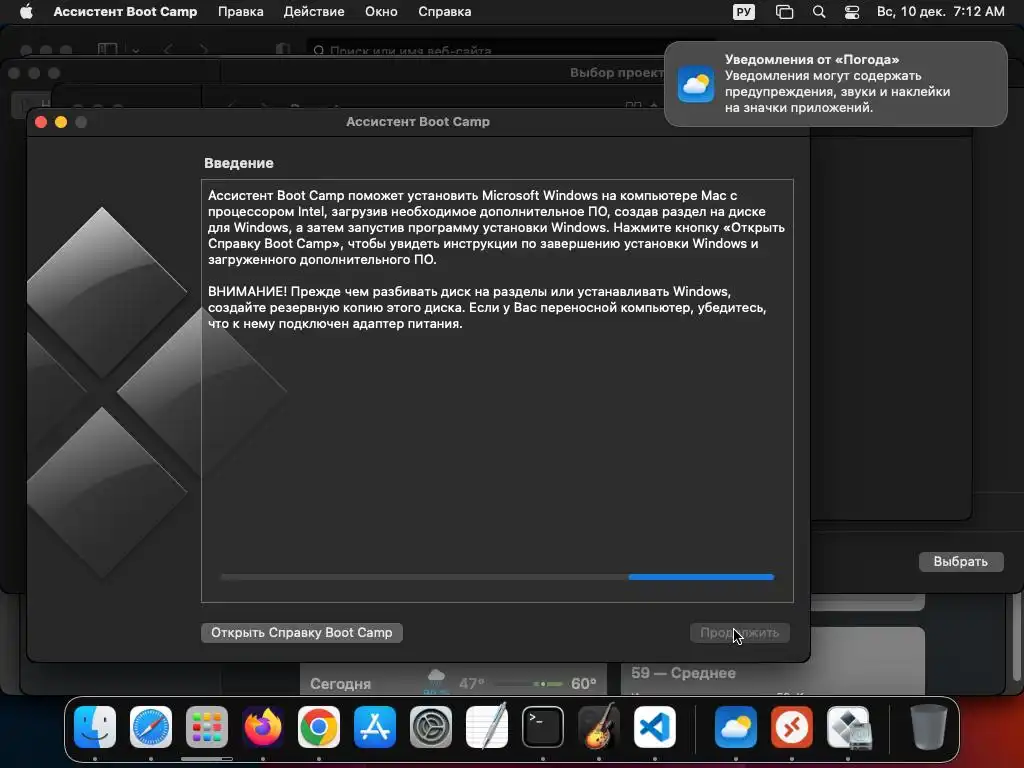Viewport: 1024px width, 768px height.
Task: Open Google Chrome from the Dock
Action: point(319,727)
